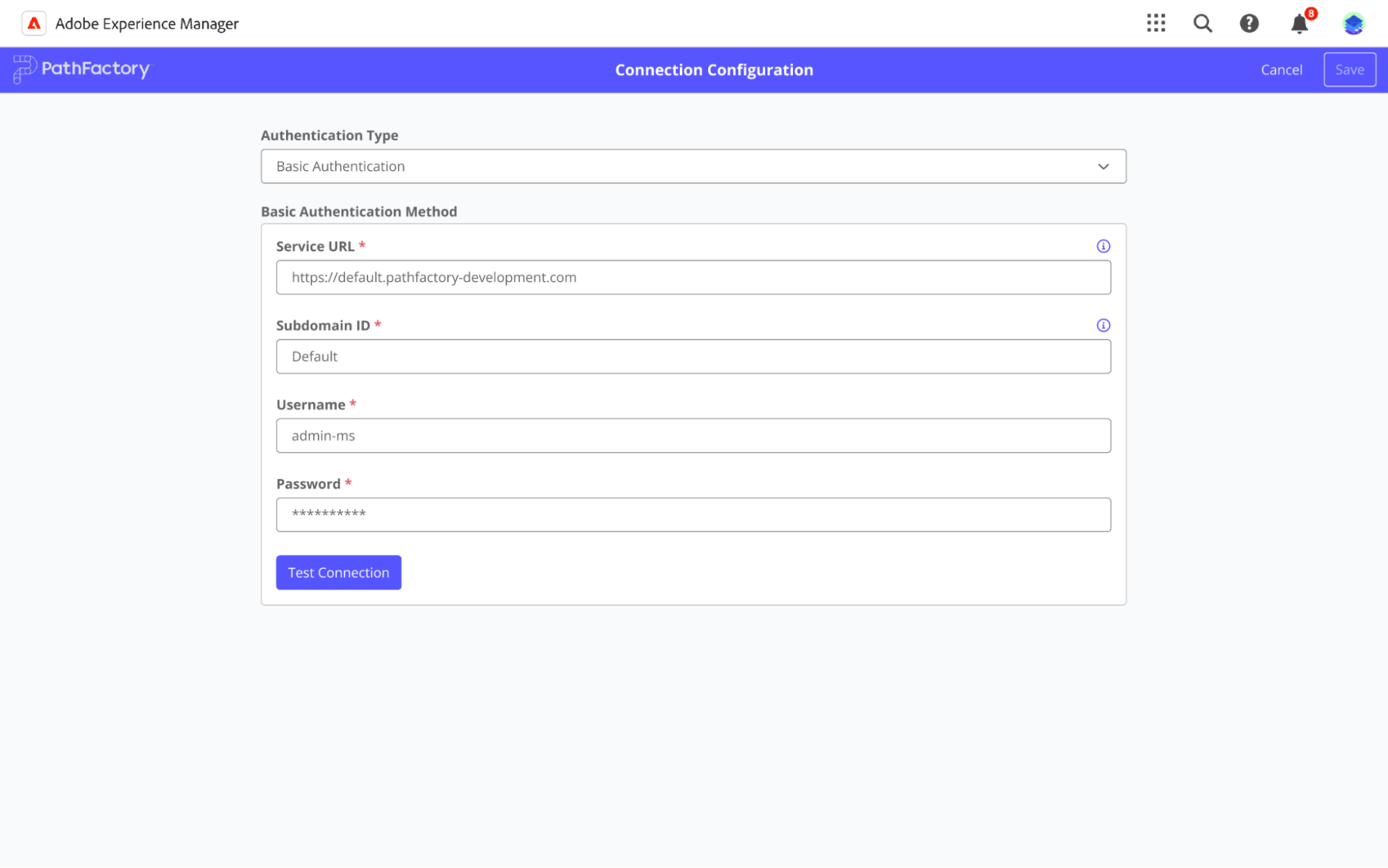Show Subdomain ID info tooltip icon
Viewport: 1388px width, 868px height.
click(1103, 325)
